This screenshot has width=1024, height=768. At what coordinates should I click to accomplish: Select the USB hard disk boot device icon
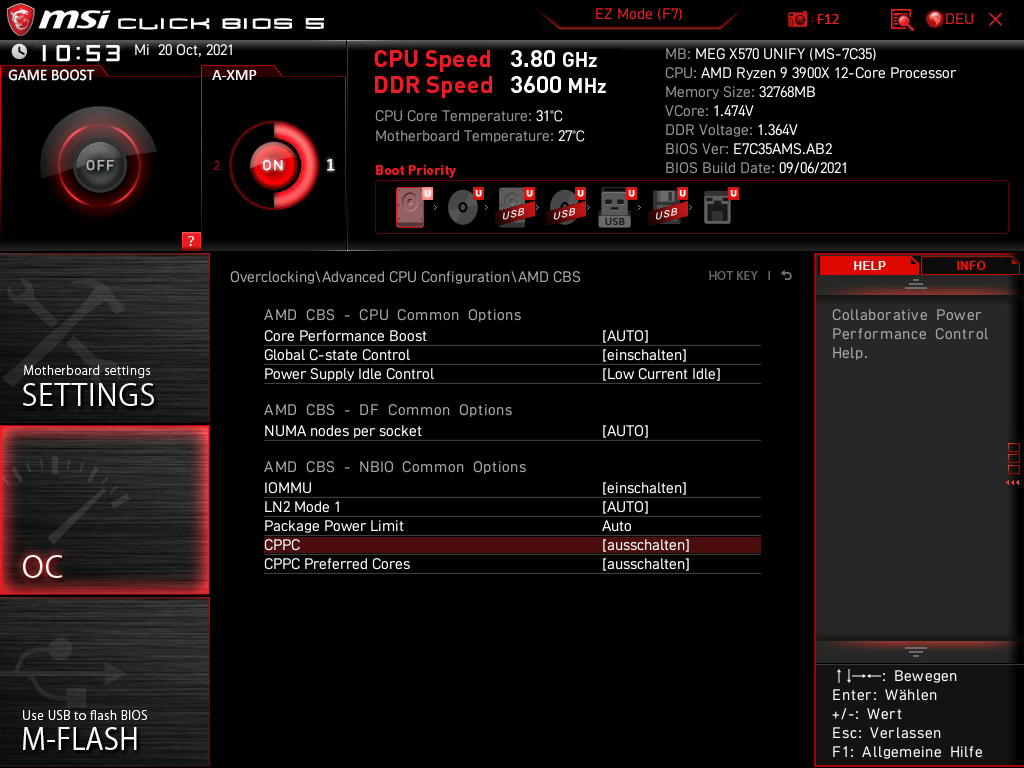[516, 207]
